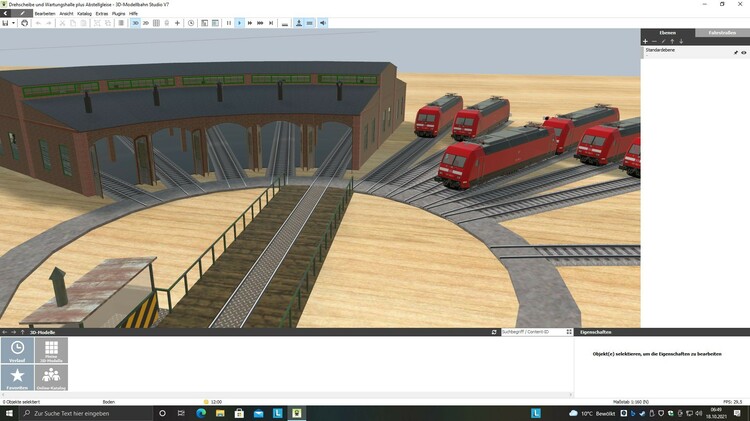Toggle Standardebene visibility eye icon
This screenshot has width=750, height=421.
[x=744, y=53]
